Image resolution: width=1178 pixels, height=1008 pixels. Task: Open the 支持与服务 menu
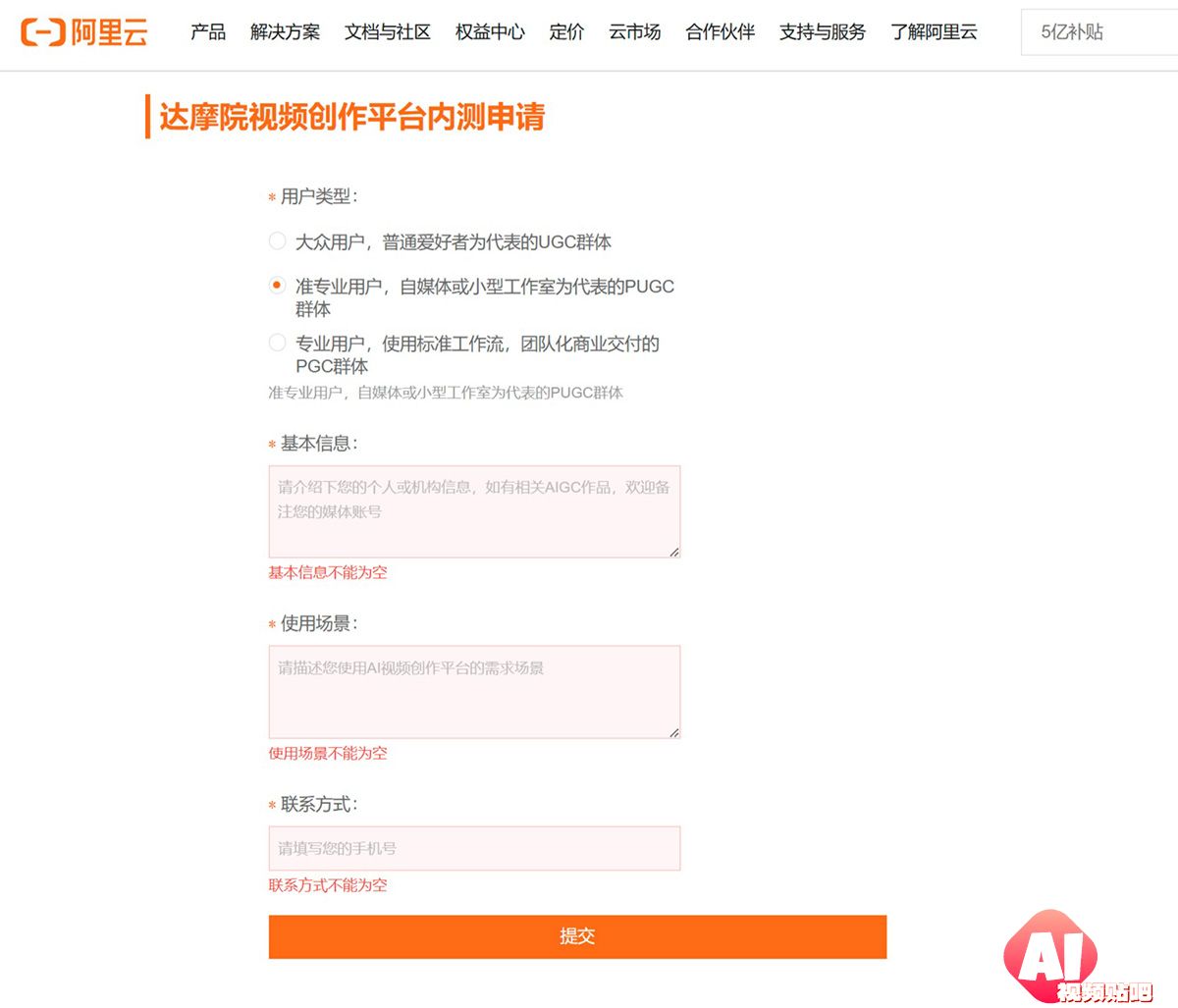click(823, 32)
